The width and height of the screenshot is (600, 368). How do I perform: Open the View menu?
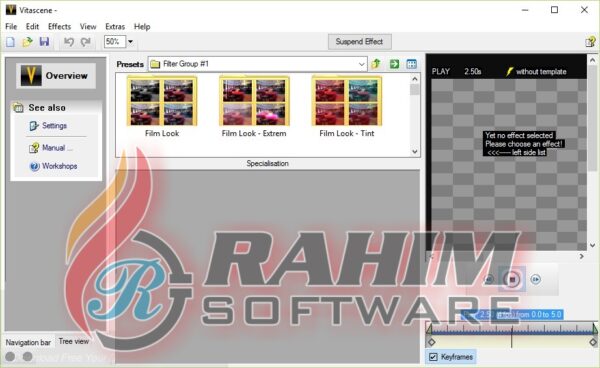(88, 26)
